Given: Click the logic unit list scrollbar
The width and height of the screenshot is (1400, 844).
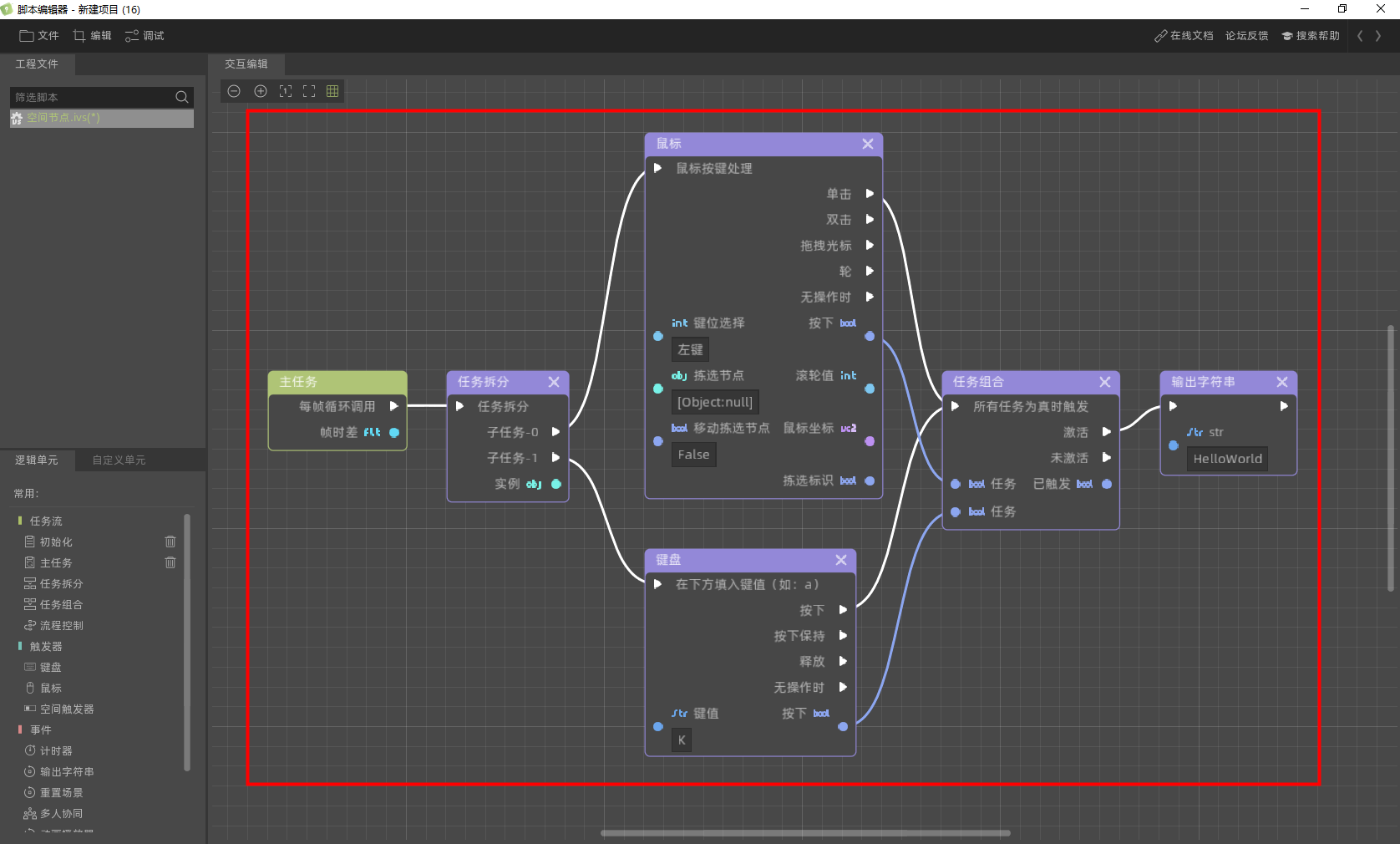Looking at the screenshot, I should pos(186,643).
